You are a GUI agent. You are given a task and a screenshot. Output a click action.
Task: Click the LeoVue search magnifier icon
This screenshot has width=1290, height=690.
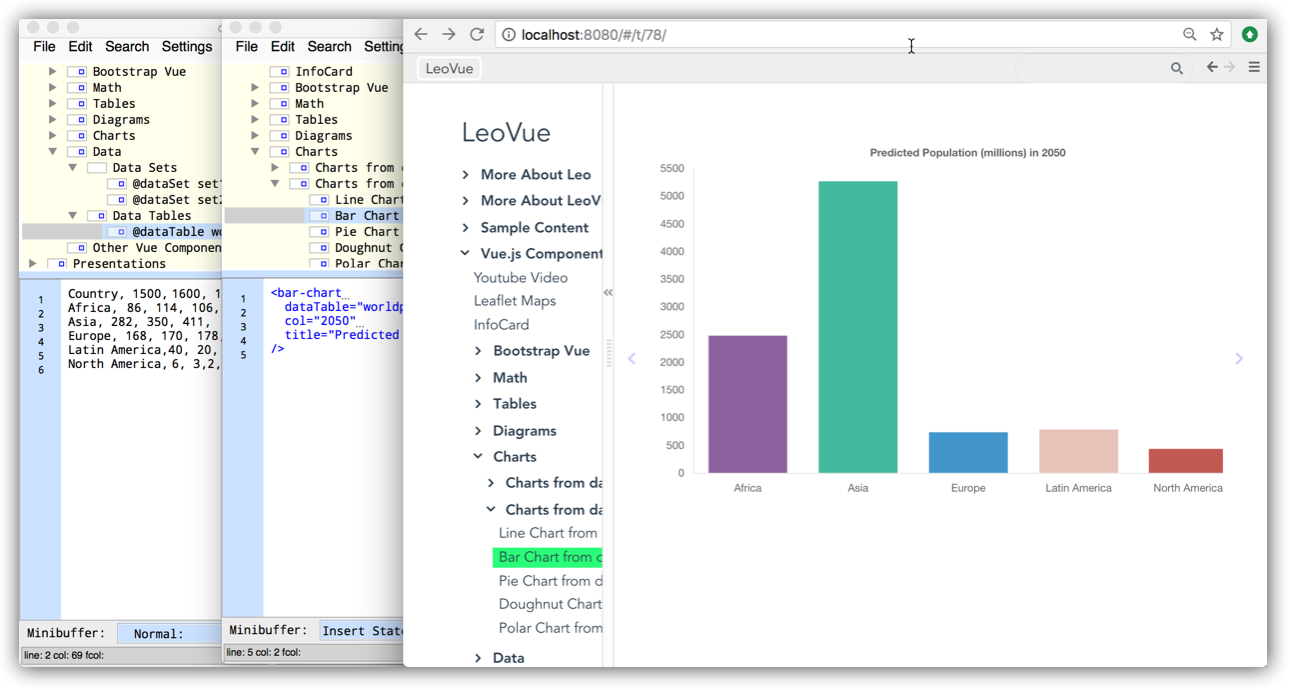click(x=1177, y=68)
